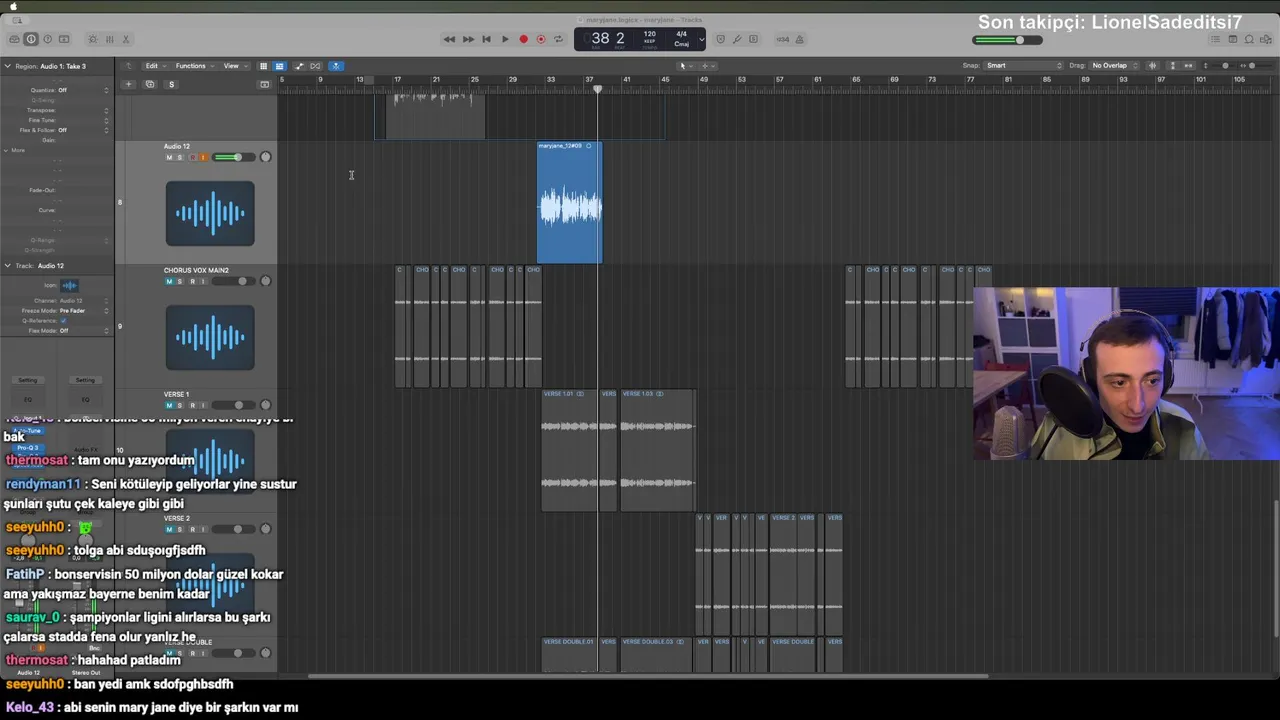Solo the Audio 12 track
This screenshot has height=720, width=1280.
point(180,157)
